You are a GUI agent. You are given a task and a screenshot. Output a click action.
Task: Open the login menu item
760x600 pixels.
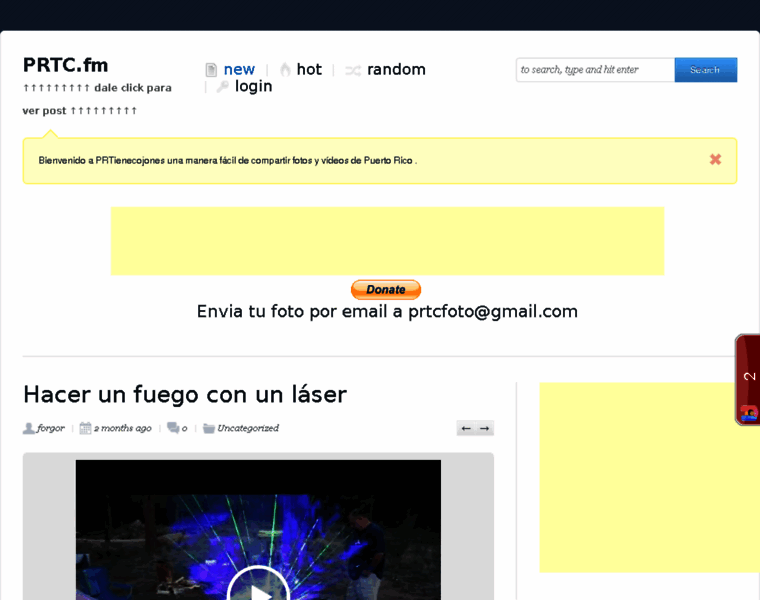[253, 86]
